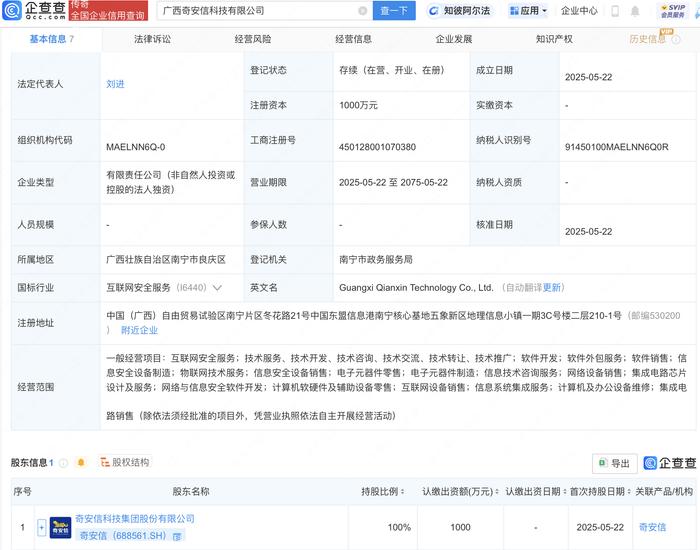Open legal representative 刘进 profile
The image size is (700, 550).
pyautogui.click(x=115, y=84)
